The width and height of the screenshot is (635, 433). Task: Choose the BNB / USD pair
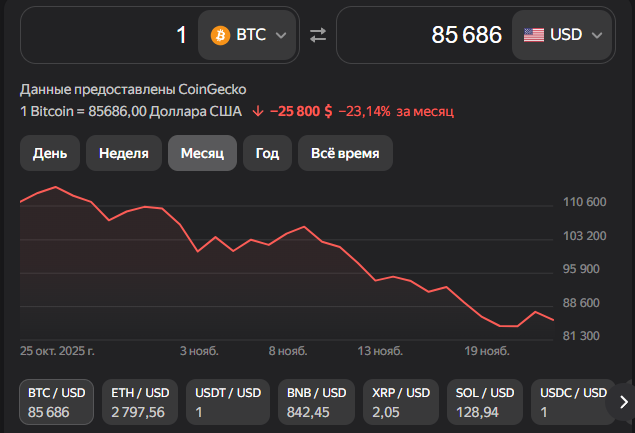(x=314, y=401)
